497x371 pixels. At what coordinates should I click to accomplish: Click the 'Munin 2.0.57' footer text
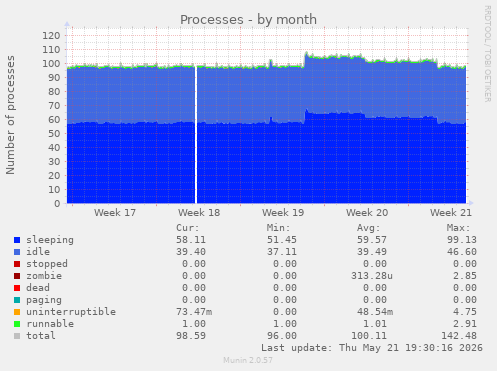tap(248, 360)
